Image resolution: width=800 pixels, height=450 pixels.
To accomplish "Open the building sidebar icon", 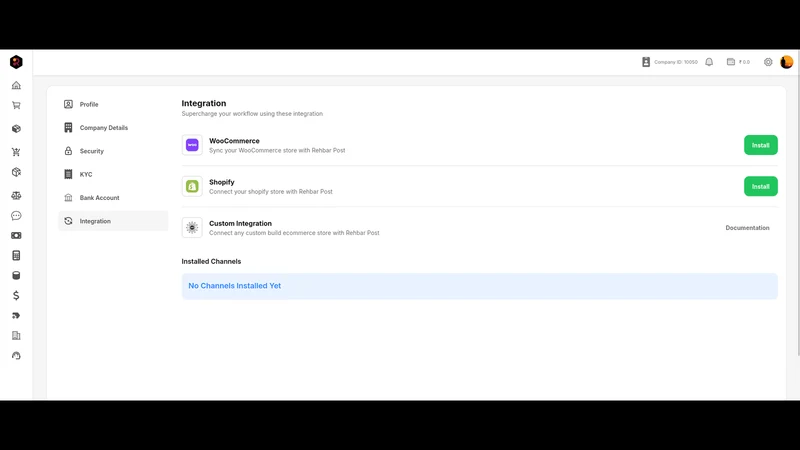I will coord(16,336).
